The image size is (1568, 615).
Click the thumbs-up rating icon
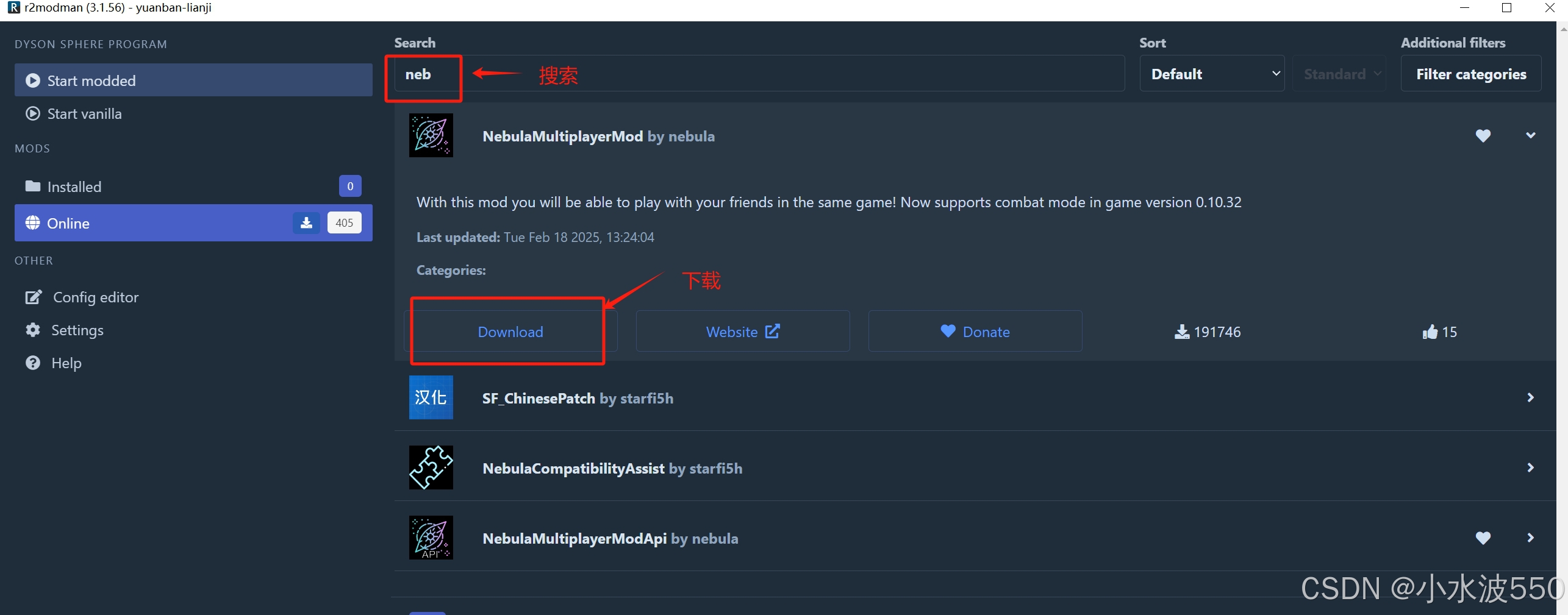tap(1430, 332)
